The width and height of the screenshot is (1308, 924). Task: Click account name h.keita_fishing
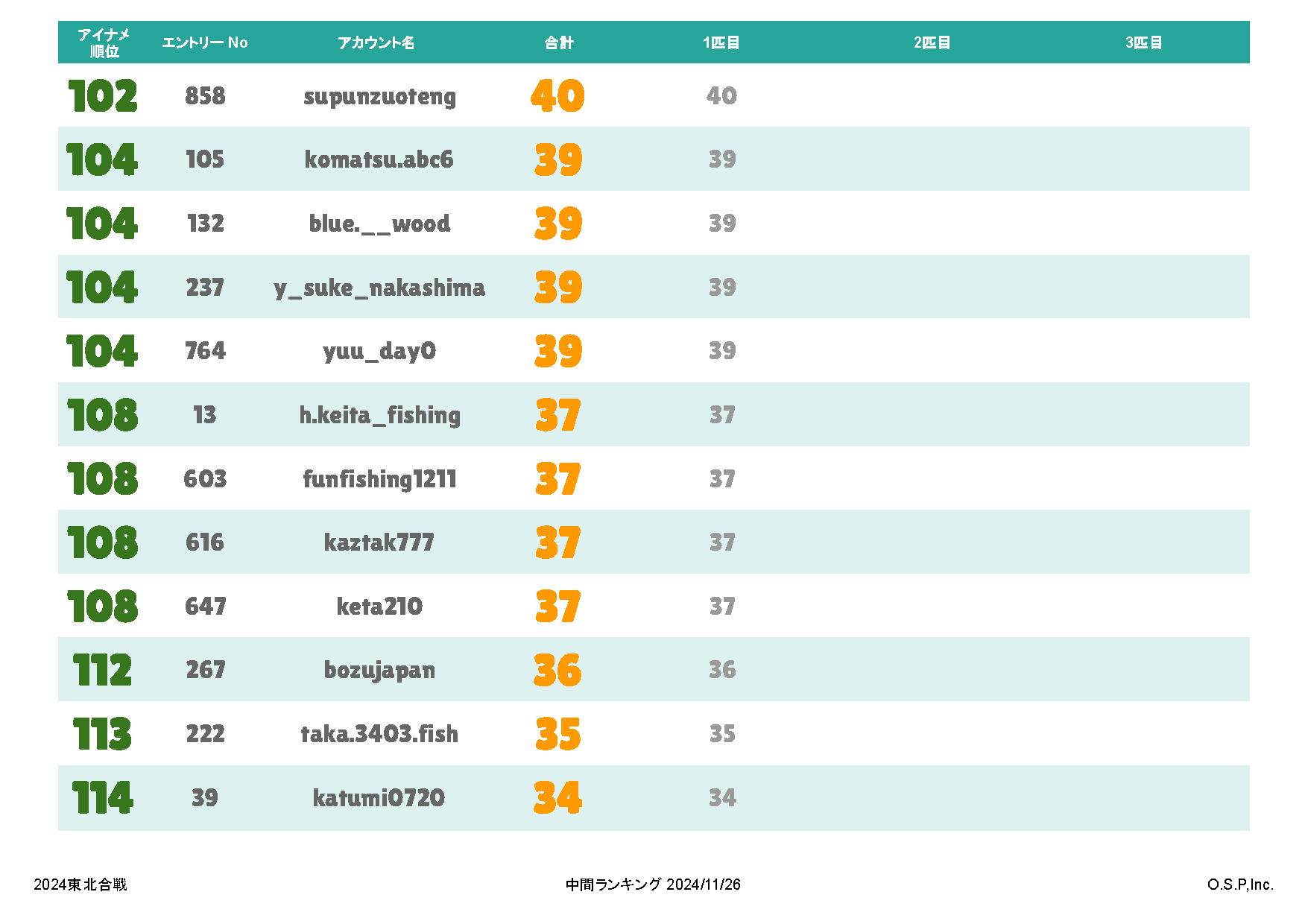point(379,415)
